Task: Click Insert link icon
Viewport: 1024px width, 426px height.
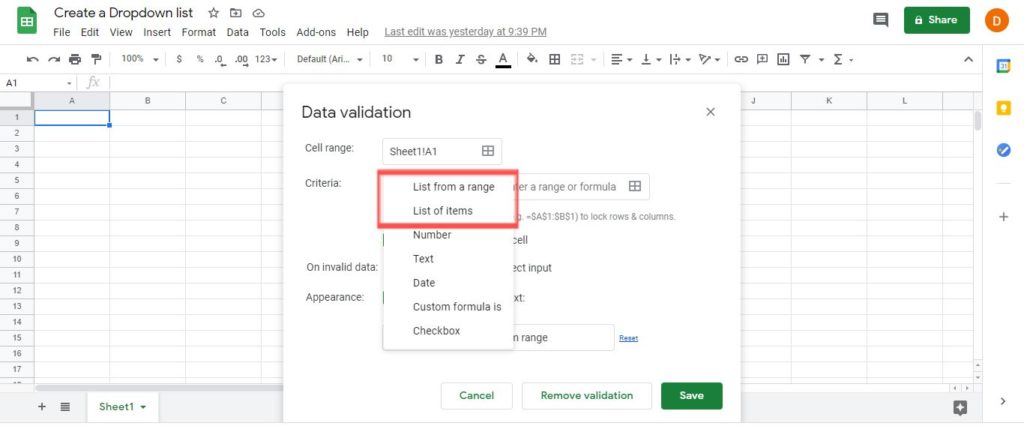Action: [741, 59]
